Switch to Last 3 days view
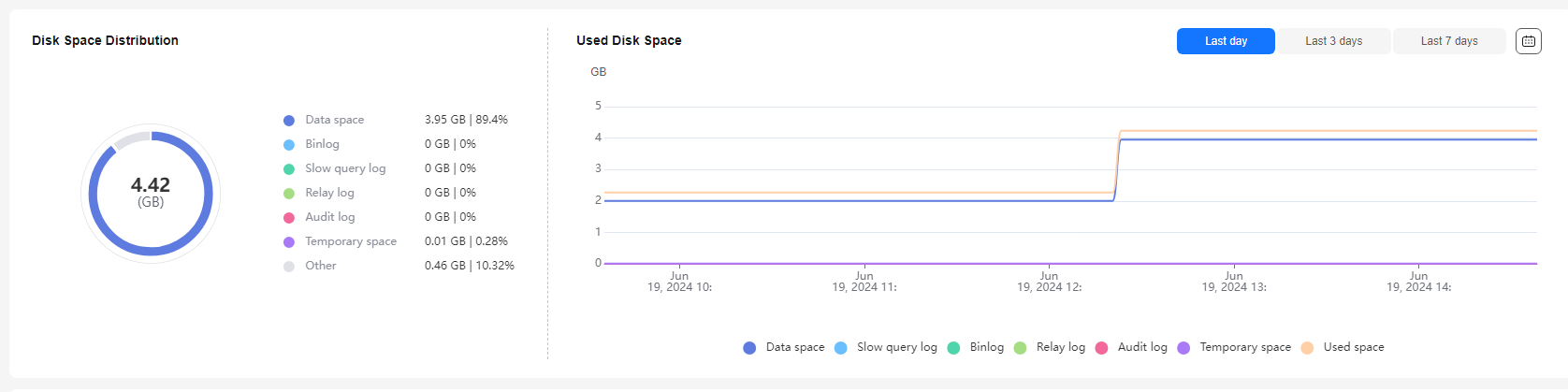 (1333, 41)
